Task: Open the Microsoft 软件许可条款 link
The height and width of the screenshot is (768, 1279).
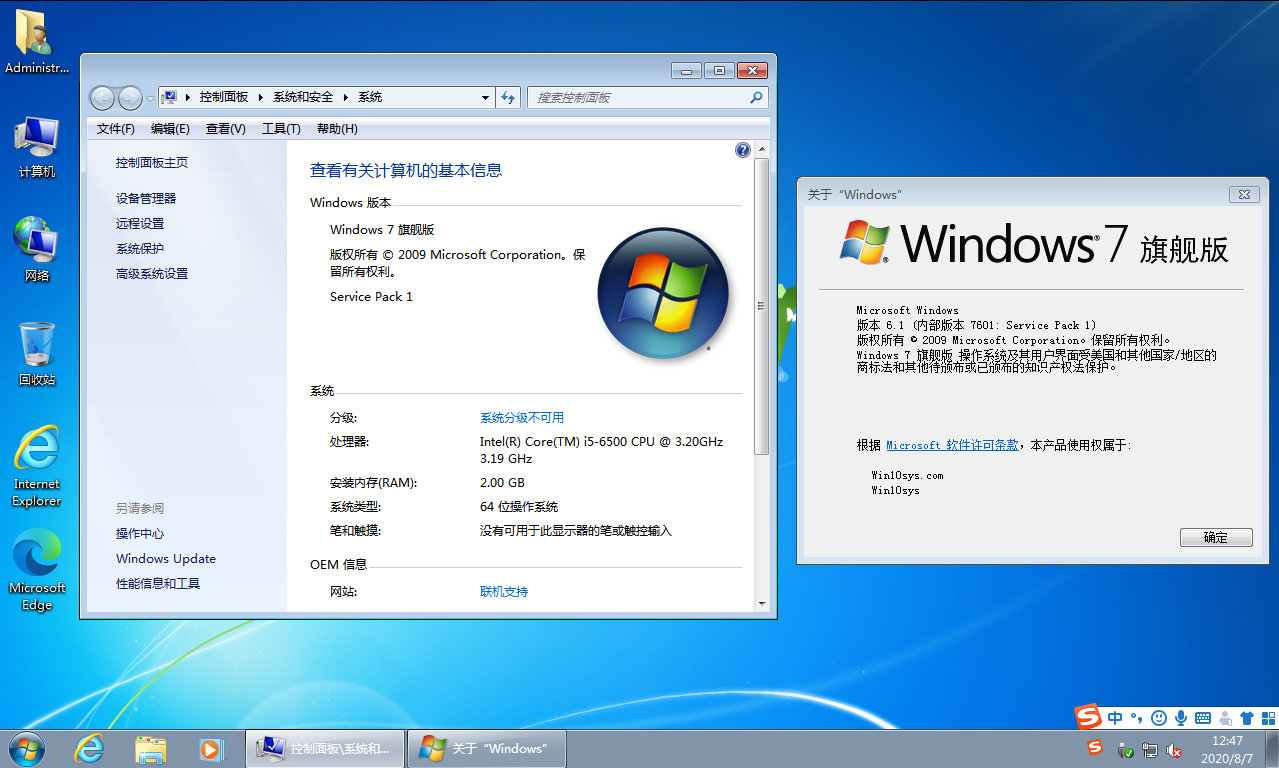Action: pyautogui.click(x=952, y=445)
